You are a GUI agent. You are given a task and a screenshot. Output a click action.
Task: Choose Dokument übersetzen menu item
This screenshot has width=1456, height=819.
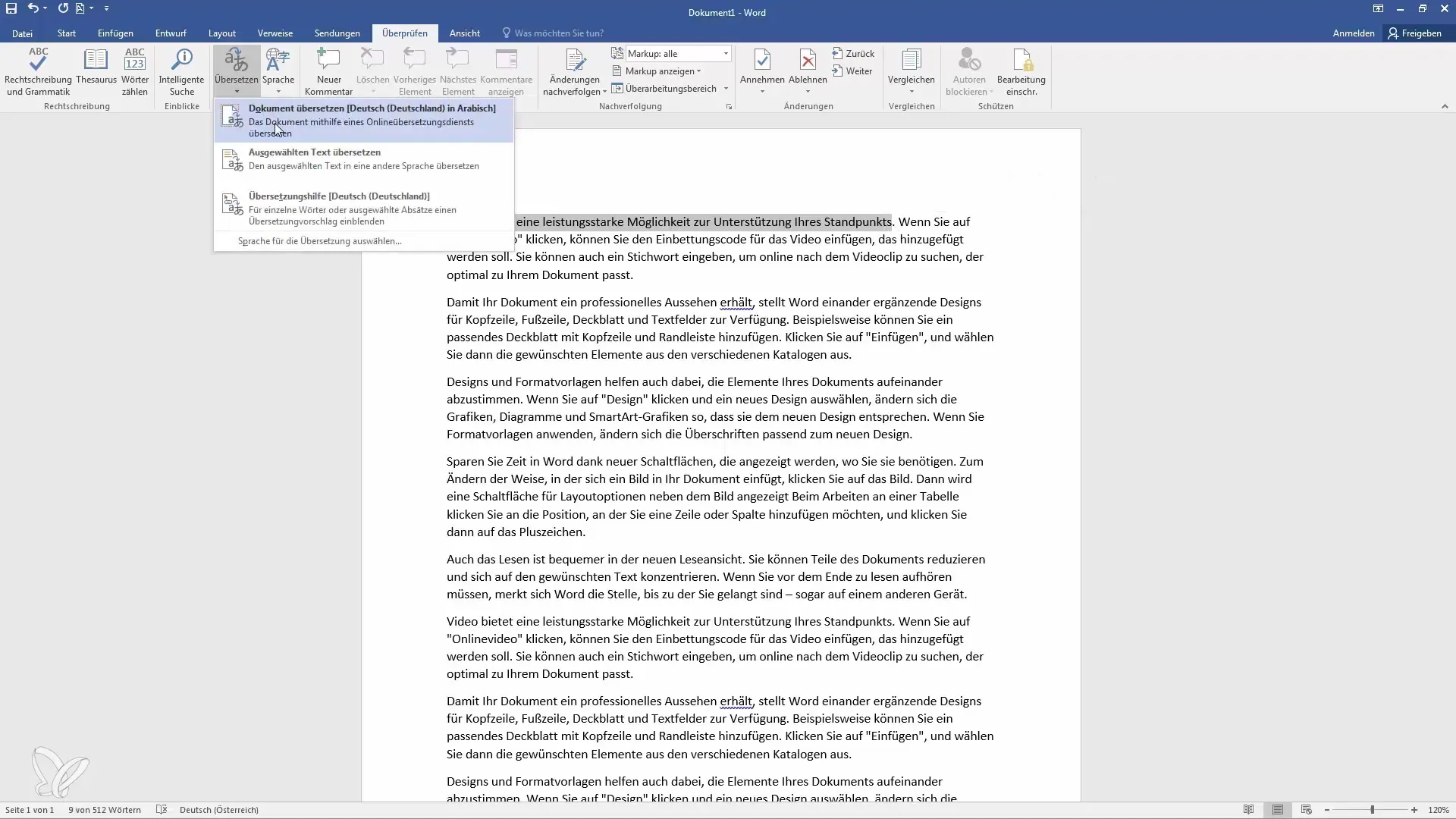pos(364,121)
